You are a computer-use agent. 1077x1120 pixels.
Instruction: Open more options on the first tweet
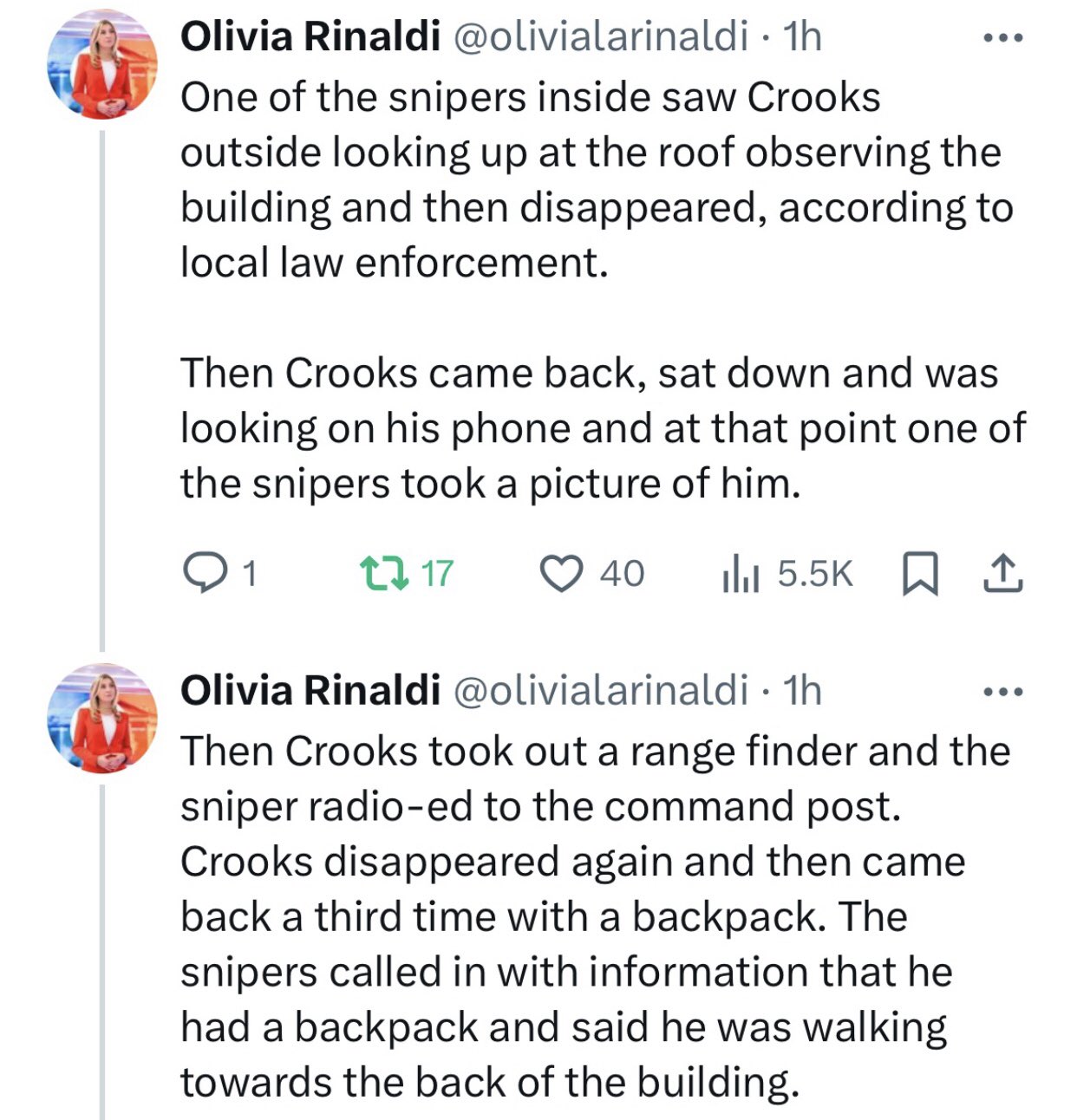pyautogui.click(x=1003, y=38)
